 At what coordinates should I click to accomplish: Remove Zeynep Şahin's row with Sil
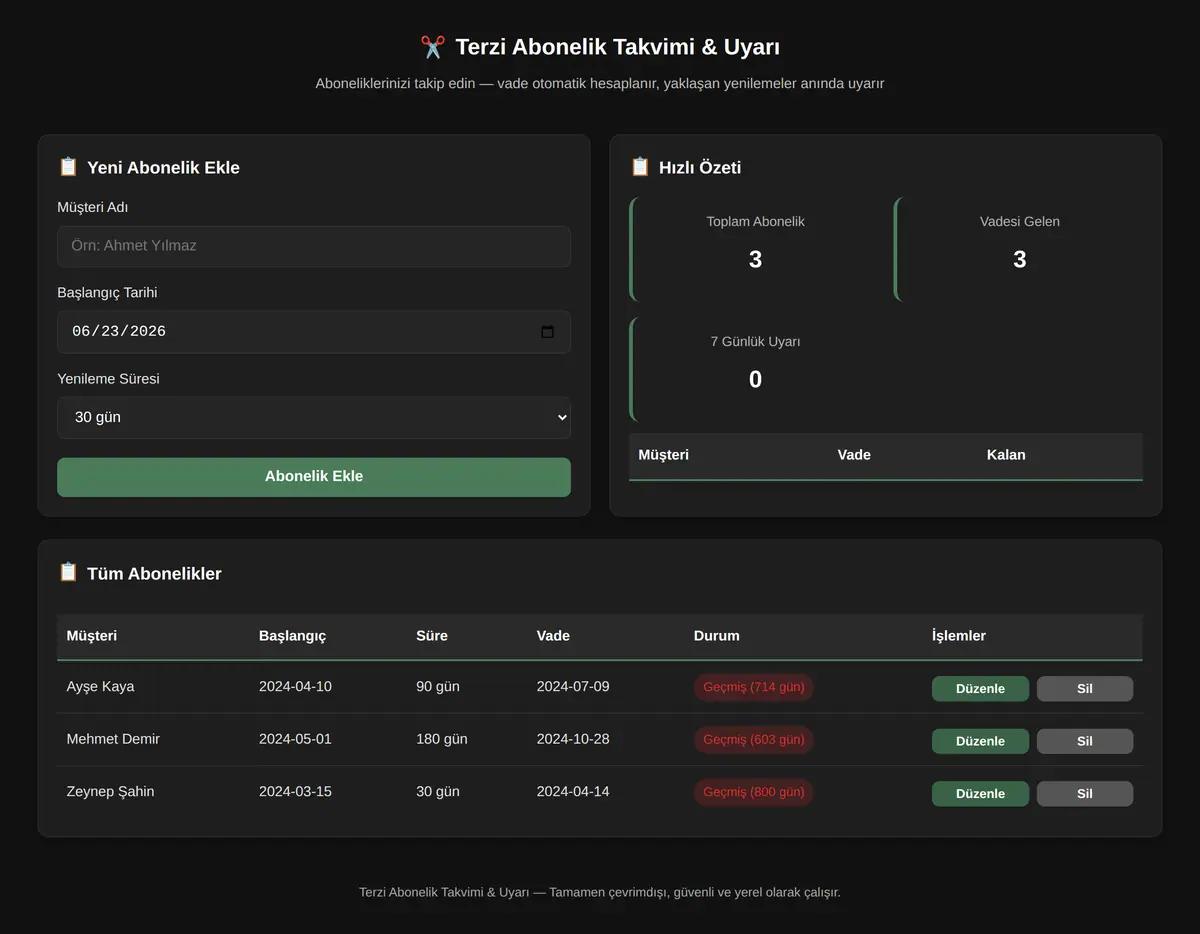tap(1085, 794)
